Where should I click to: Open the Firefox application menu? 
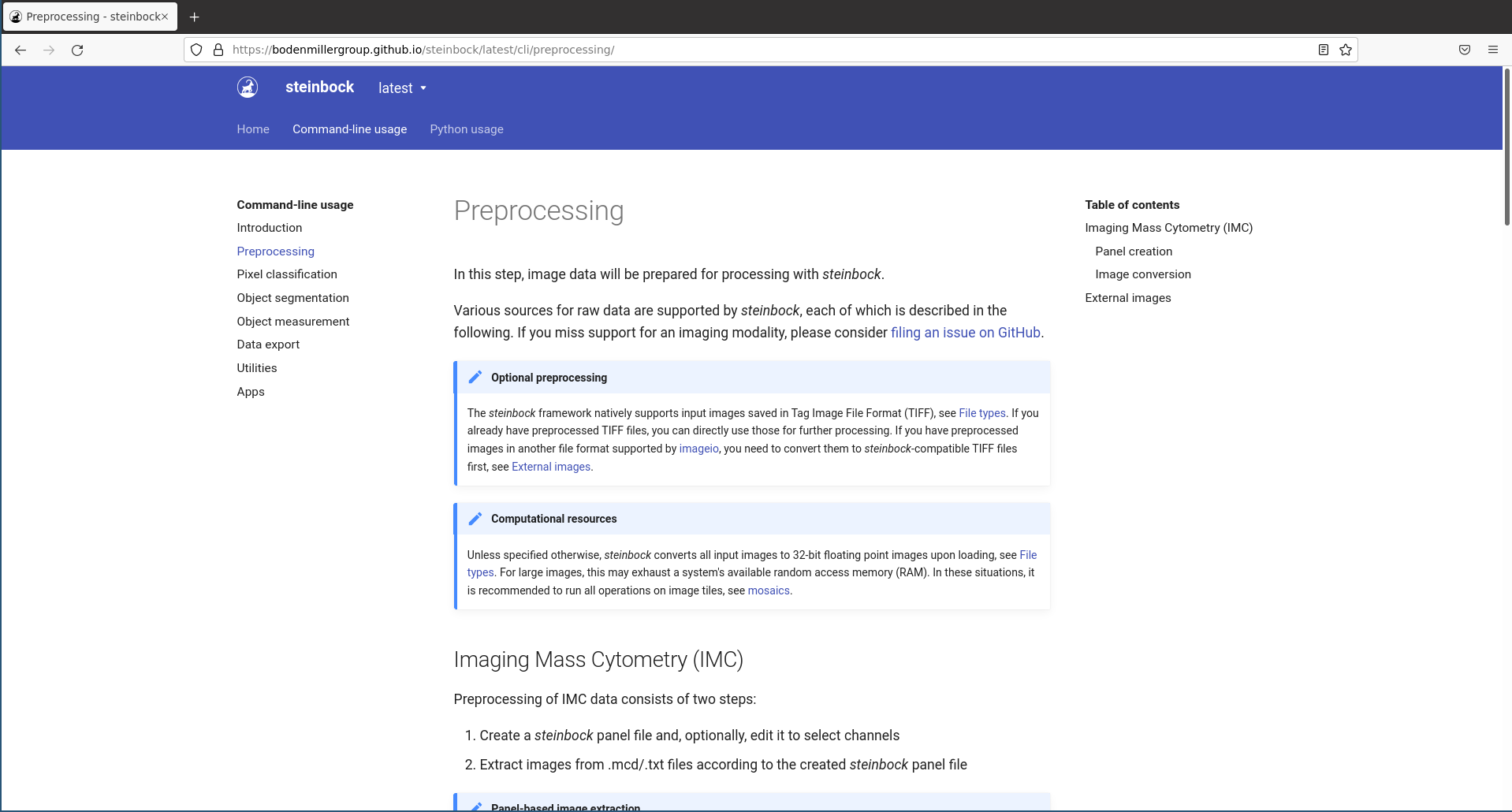(x=1493, y=50)
